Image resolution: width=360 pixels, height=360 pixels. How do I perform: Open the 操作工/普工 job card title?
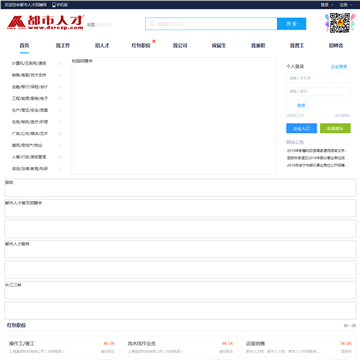[x=22, y=343]
